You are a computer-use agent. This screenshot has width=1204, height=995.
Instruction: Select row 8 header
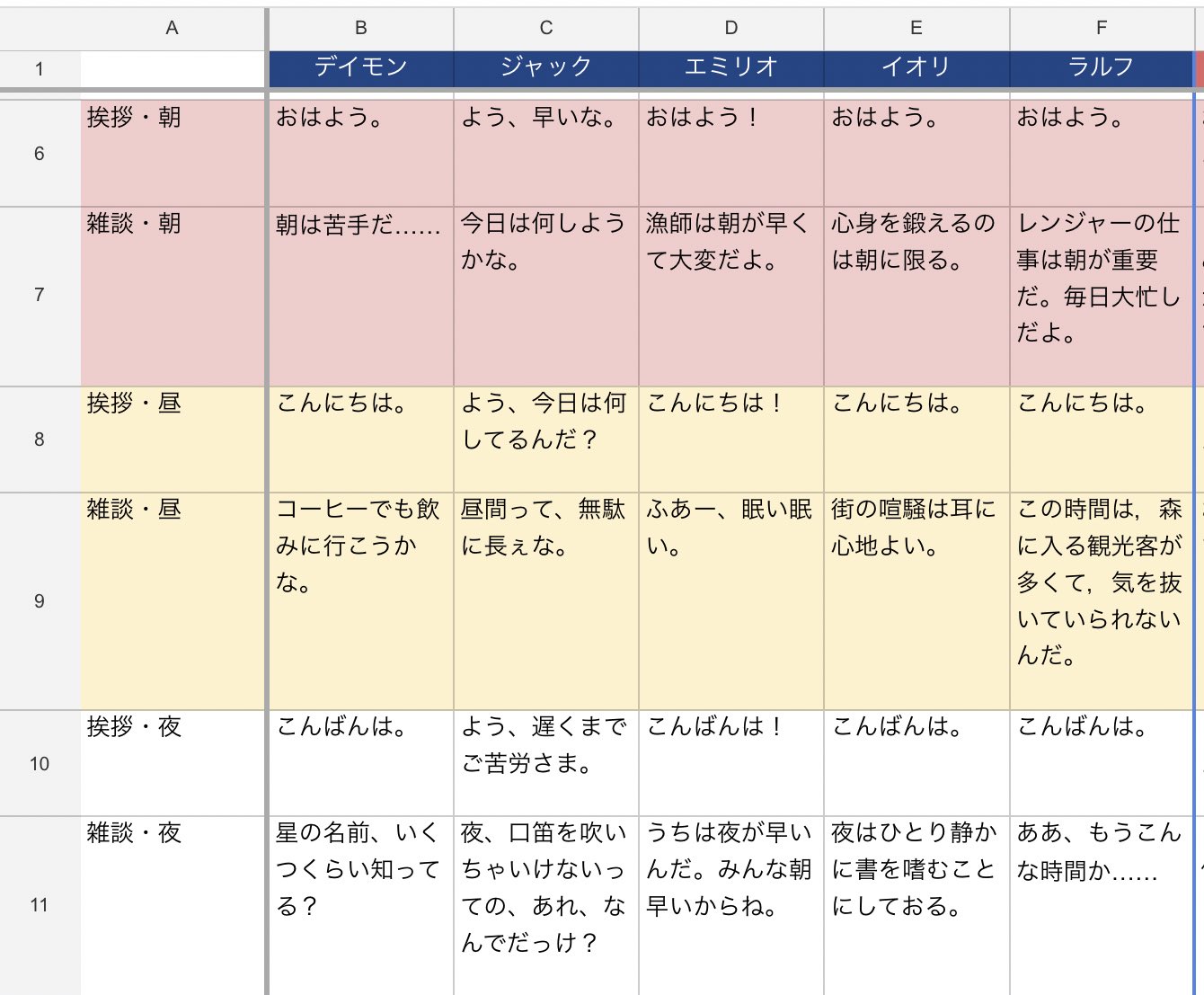[40, 440]
